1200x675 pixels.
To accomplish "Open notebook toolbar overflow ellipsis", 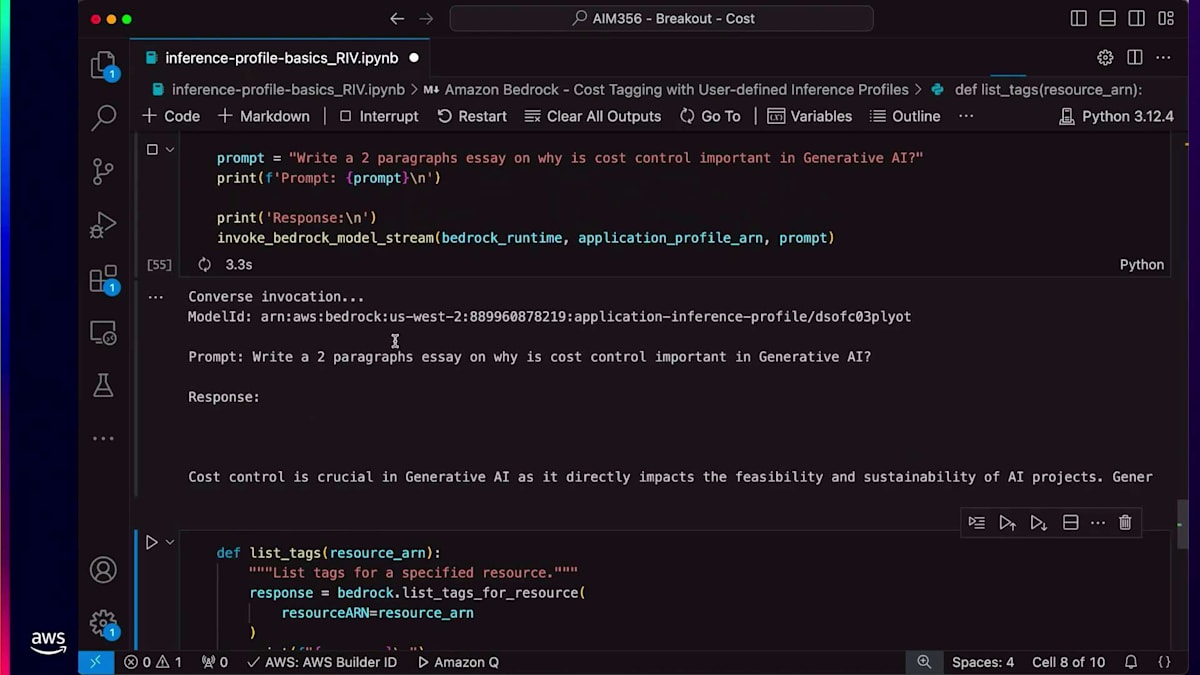I will point(966,116).
